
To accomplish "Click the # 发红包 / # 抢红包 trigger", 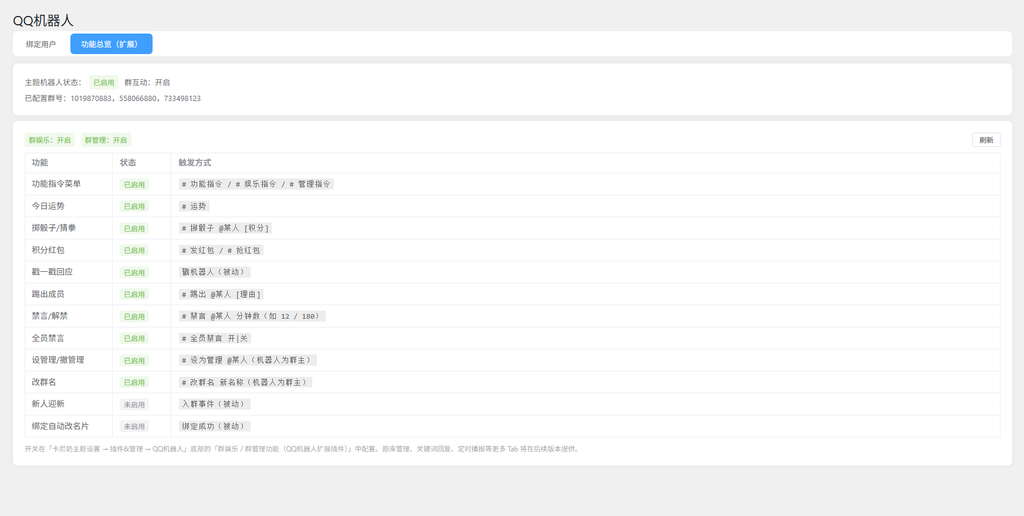I will [221, 250].
